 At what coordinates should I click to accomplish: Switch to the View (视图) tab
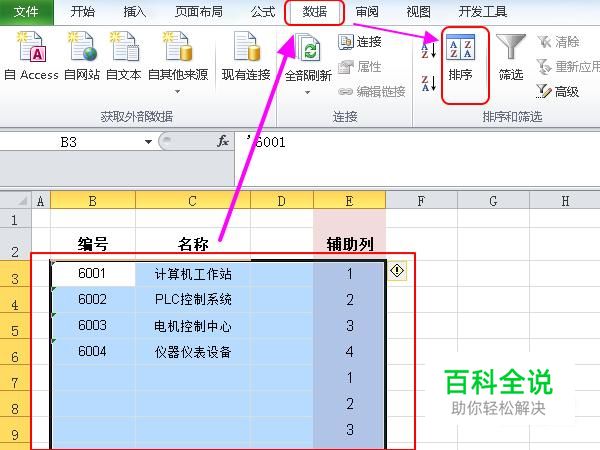coord(418,12)
